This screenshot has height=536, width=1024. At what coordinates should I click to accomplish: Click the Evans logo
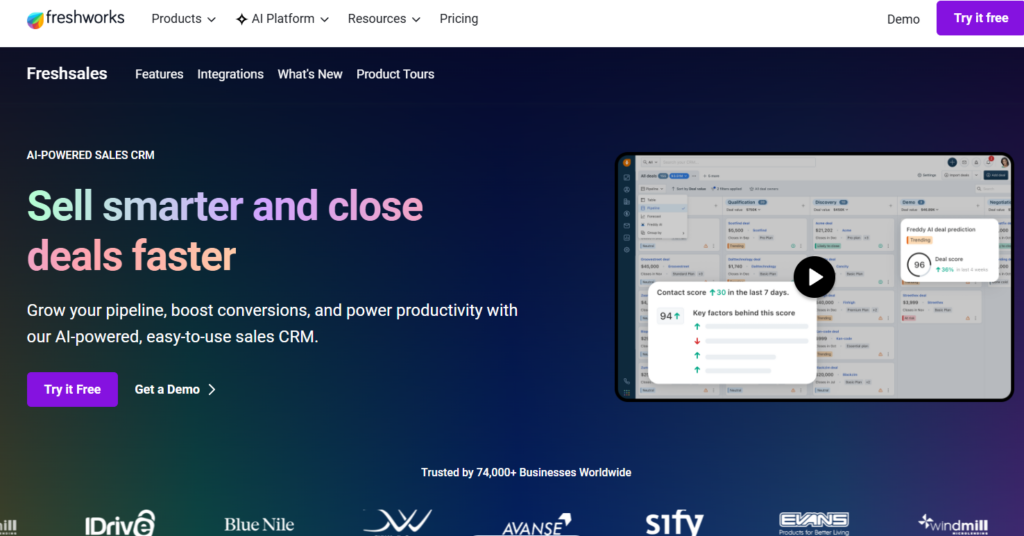click(x=814, y=524)
